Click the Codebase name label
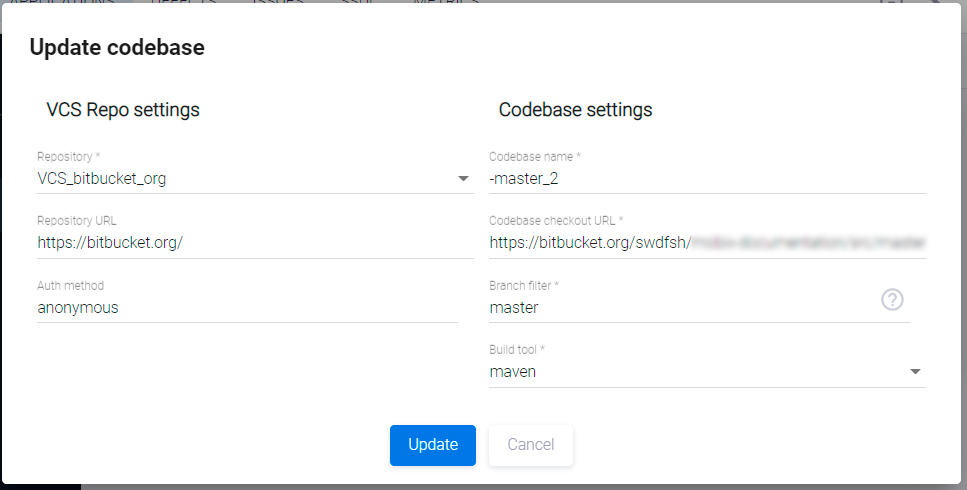 [x=535, y=157]
